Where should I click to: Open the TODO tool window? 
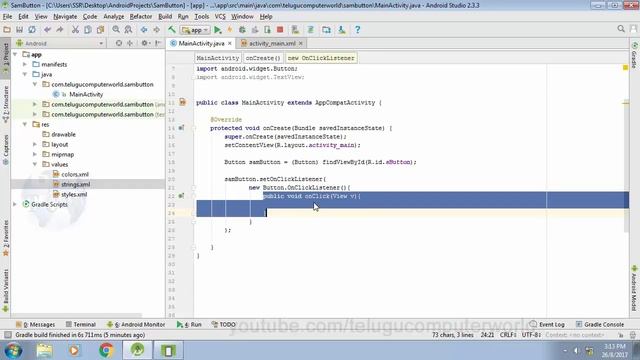pos(224,324)
